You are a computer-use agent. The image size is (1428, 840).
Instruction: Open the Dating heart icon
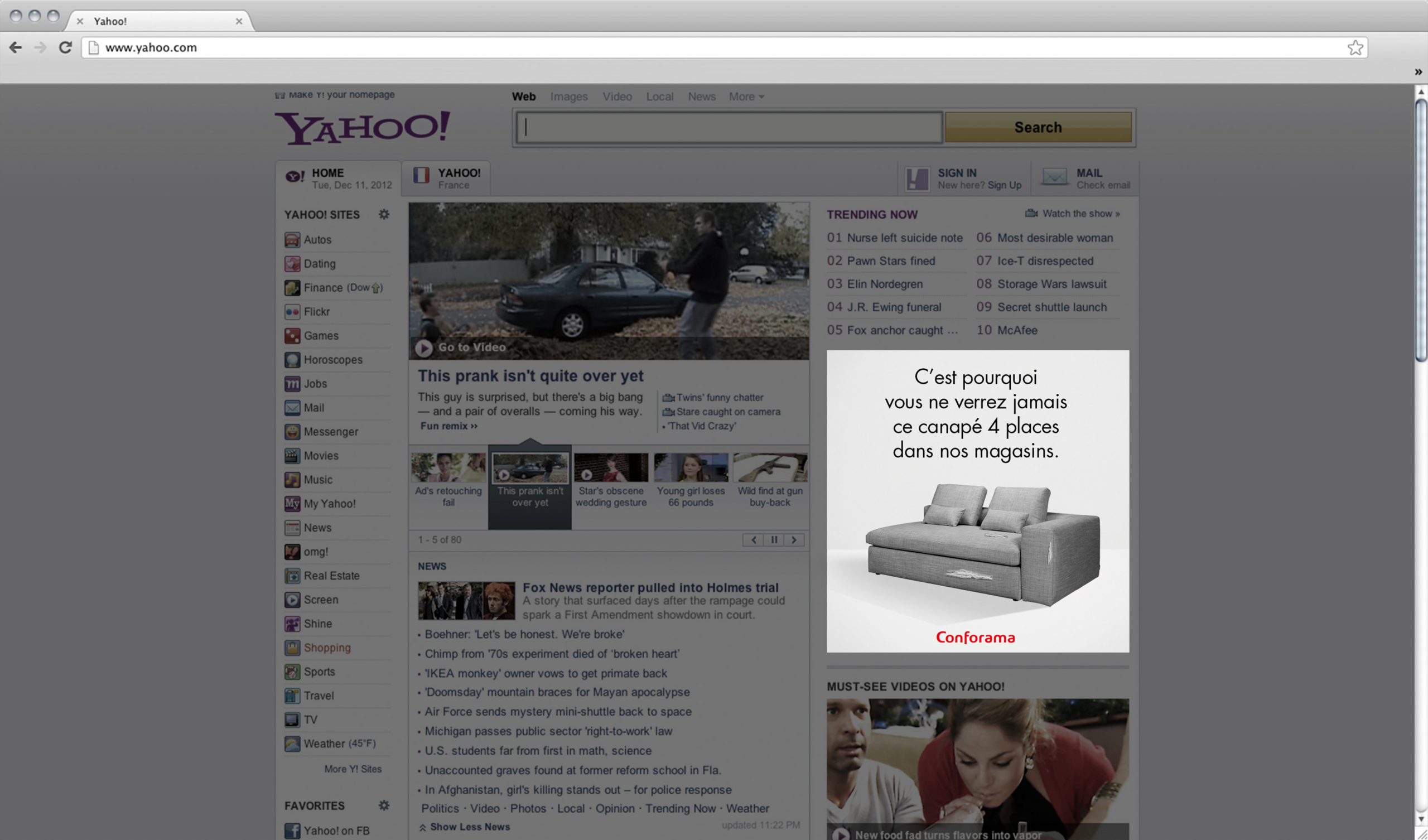292,264
